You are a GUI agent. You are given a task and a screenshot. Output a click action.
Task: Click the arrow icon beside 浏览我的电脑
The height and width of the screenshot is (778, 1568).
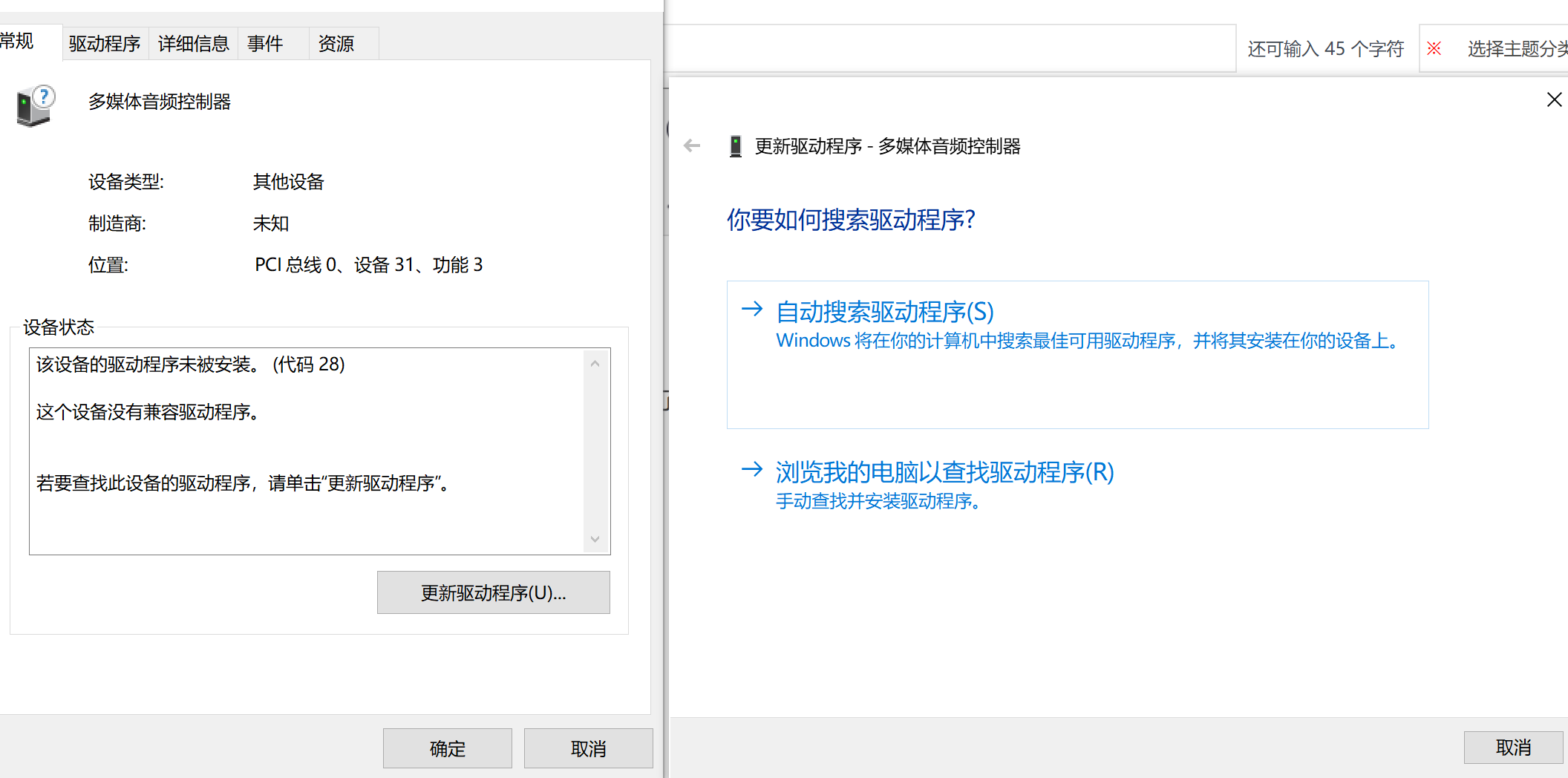tap(752, 469)
